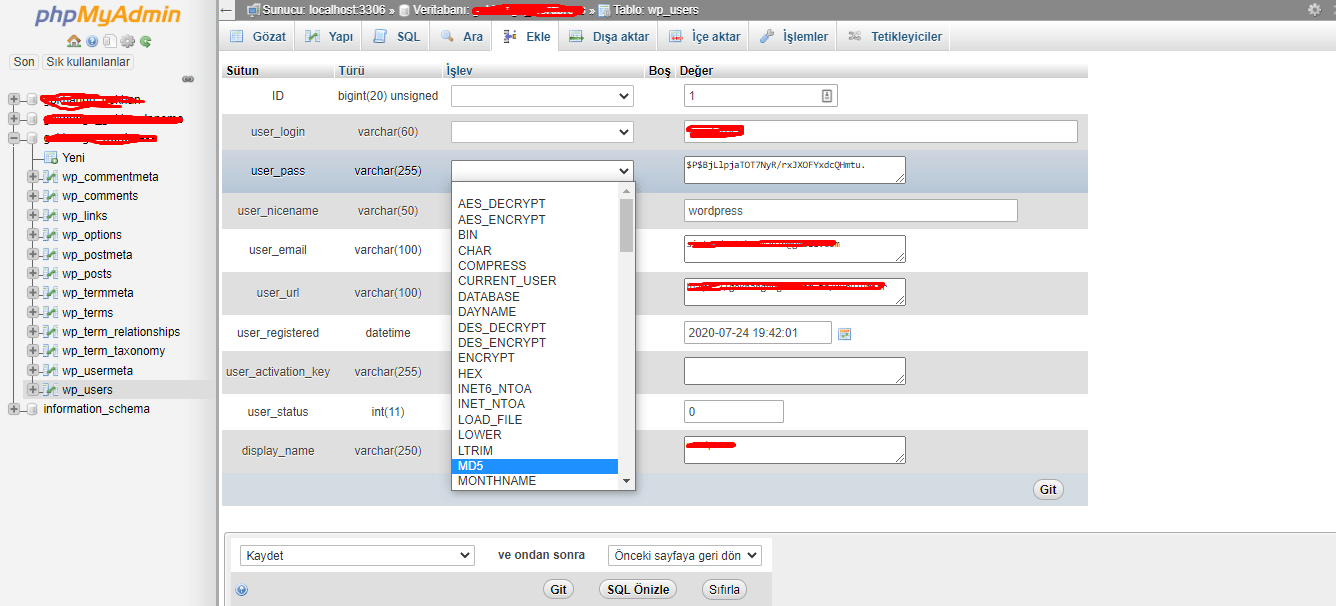Click the user_registered date field

pyautogui.click(x=758, y=333)
